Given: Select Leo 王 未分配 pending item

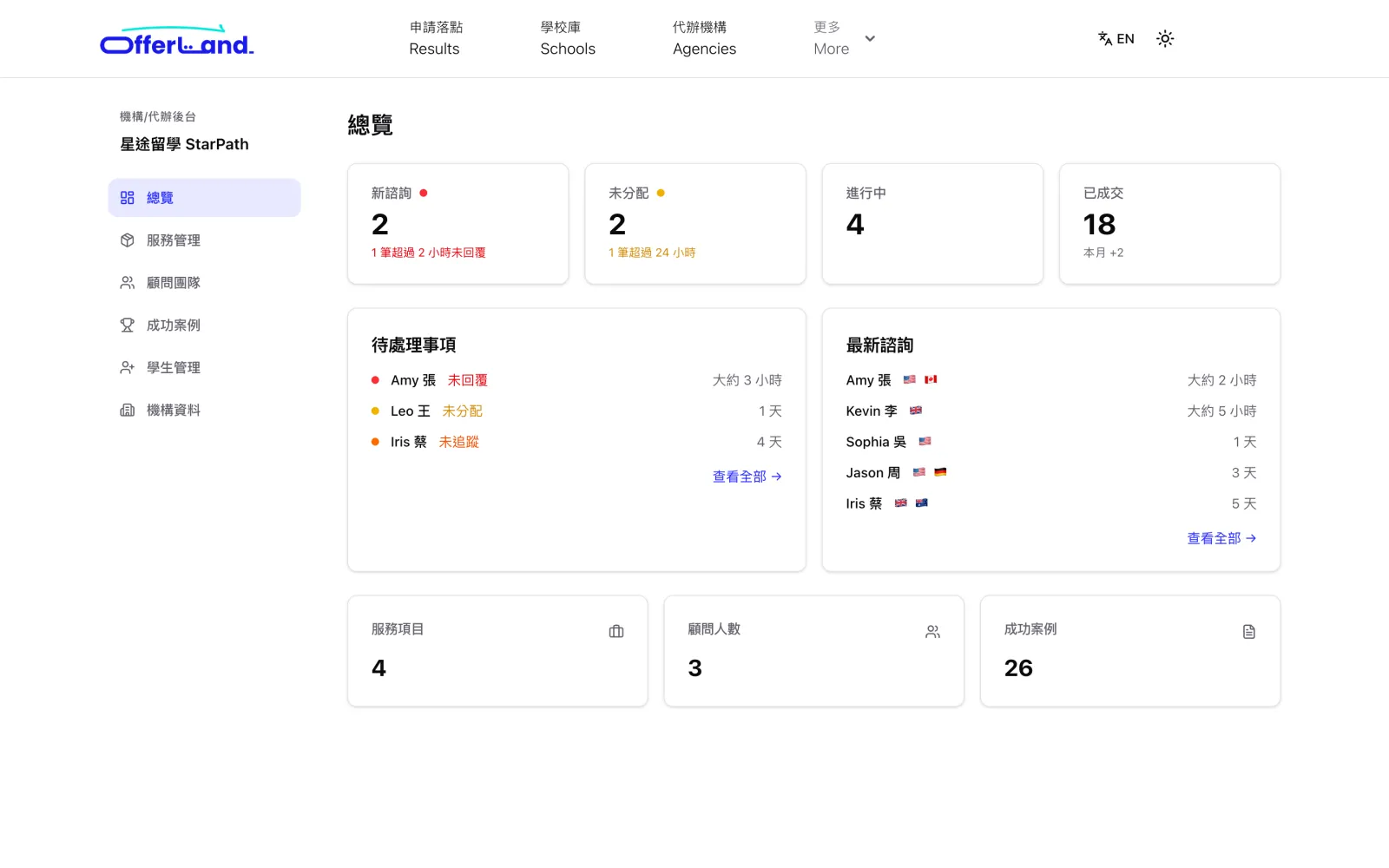Looking at the screenshot, I should [x=576, y=411].
